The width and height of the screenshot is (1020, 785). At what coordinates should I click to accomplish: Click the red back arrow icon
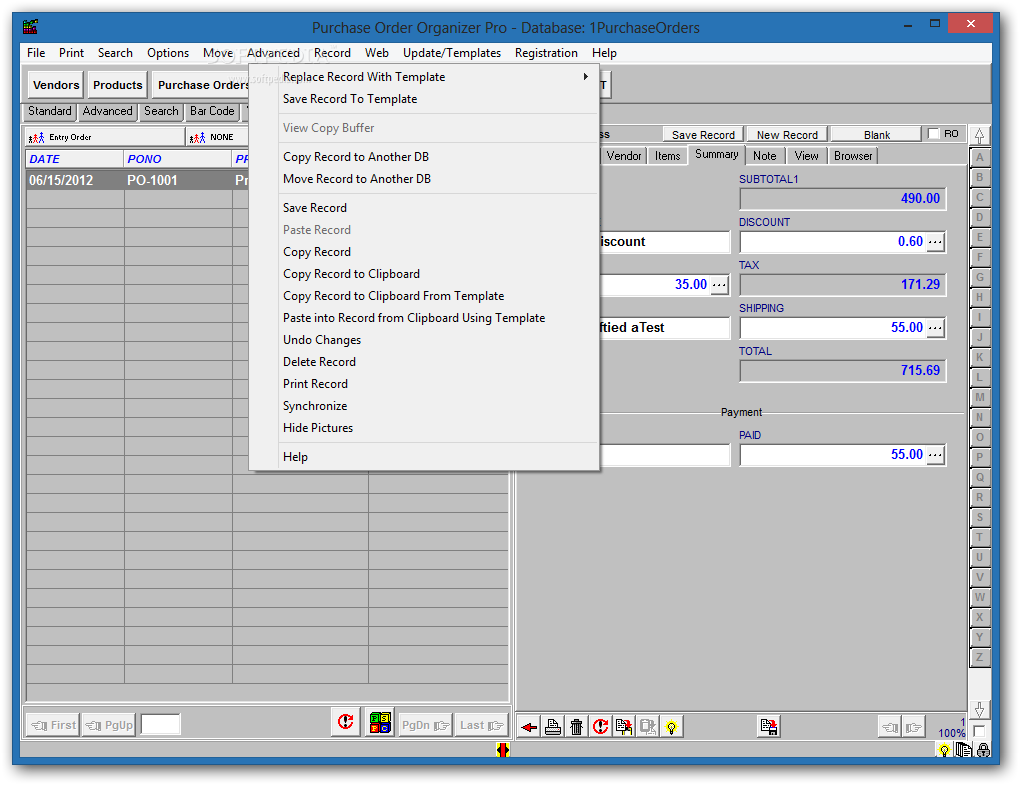point(529,726)
